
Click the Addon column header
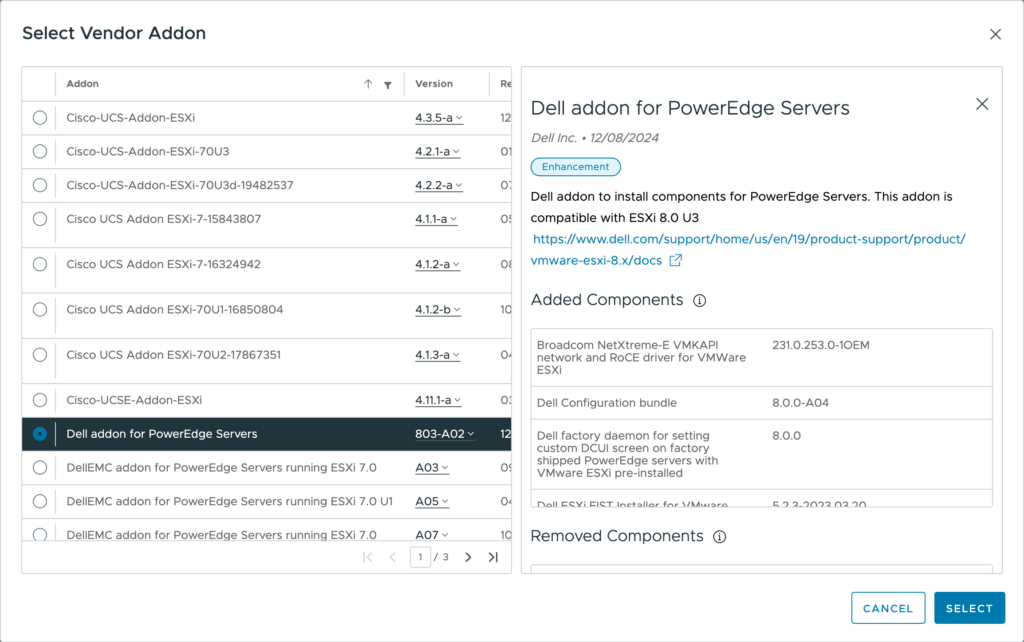[x=83, y=84]
